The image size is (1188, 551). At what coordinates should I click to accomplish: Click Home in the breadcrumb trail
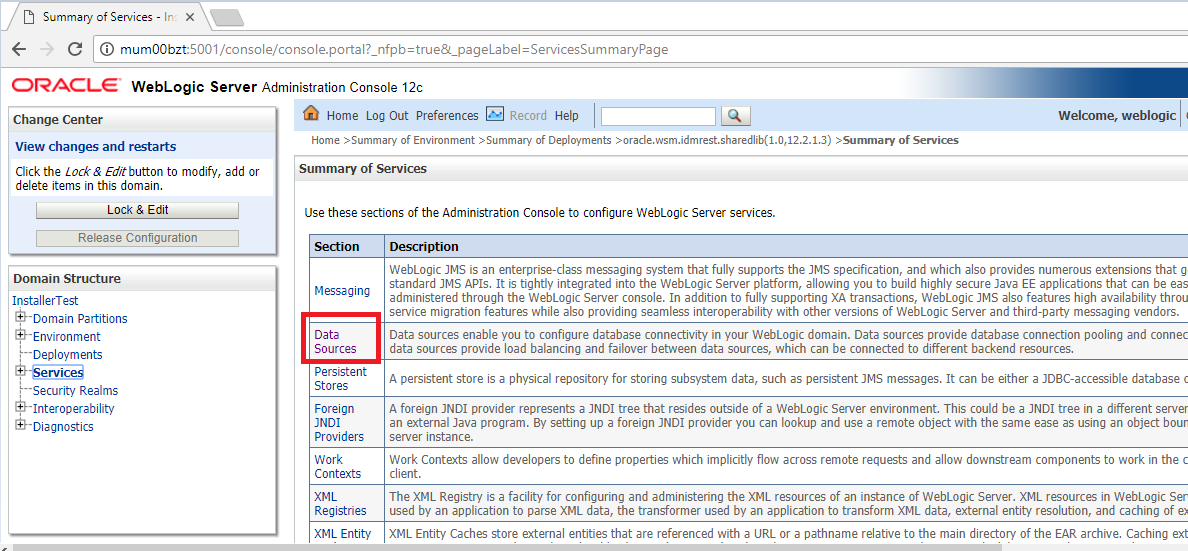[325, 140]
